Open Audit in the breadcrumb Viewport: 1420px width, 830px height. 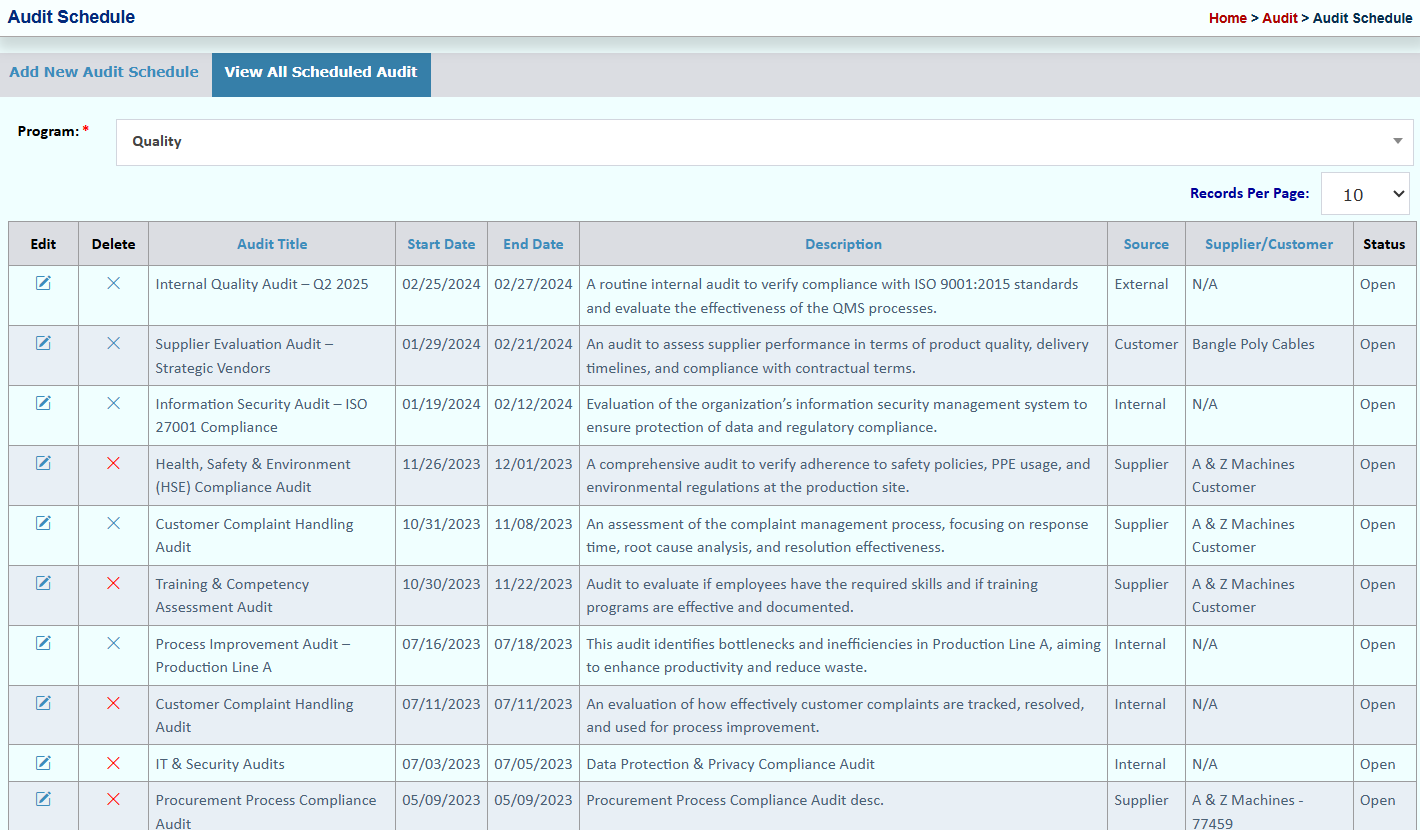[1280, 18]
